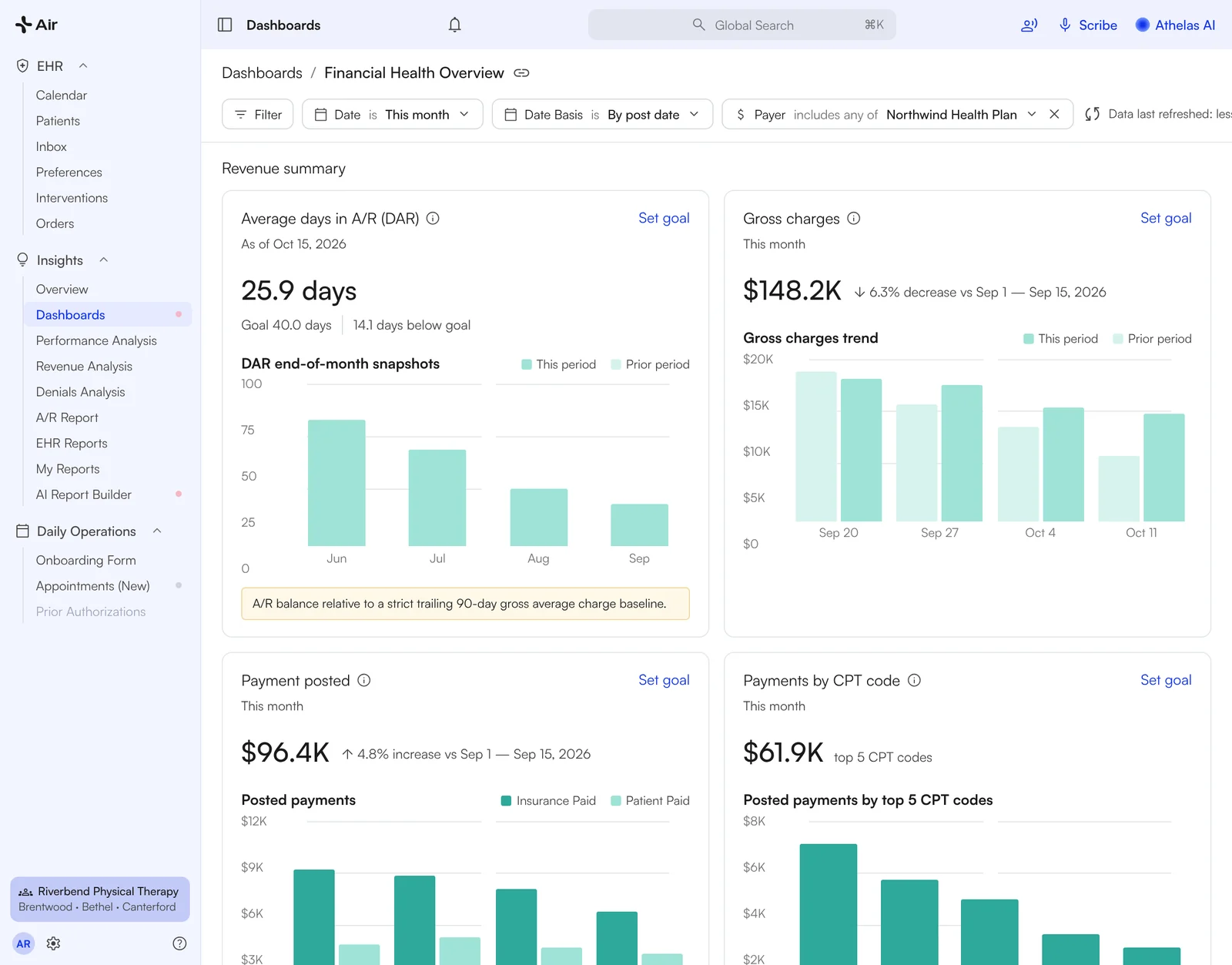Collapse the Insights section
This screenshot has height=965, width=1232.
(103, 260)
